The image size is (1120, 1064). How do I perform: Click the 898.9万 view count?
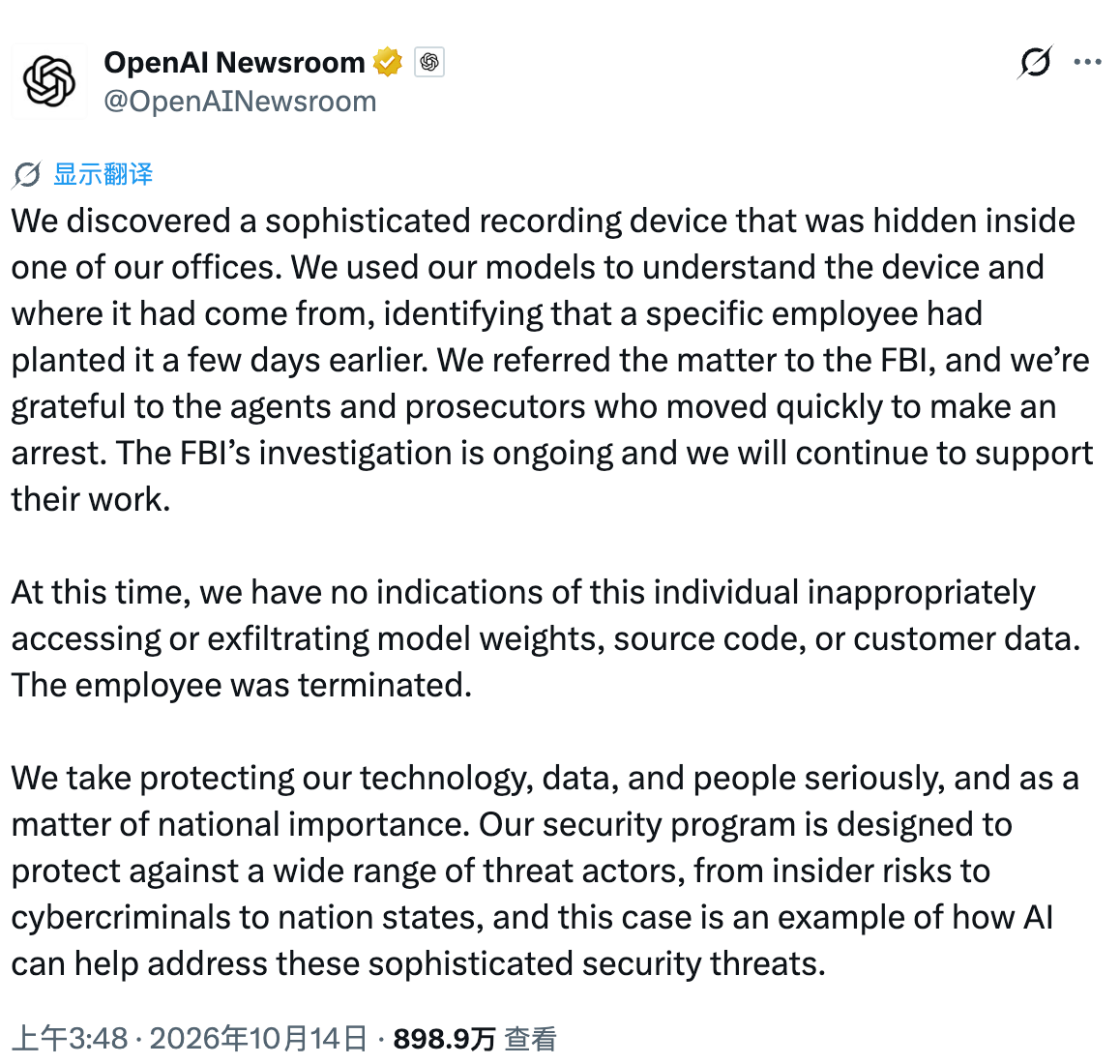click(444, 1038)
